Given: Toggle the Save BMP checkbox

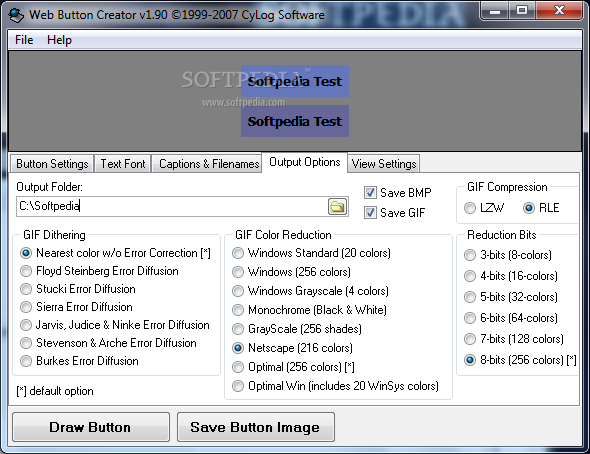Looking at the screenshot, I should (398, 193).
